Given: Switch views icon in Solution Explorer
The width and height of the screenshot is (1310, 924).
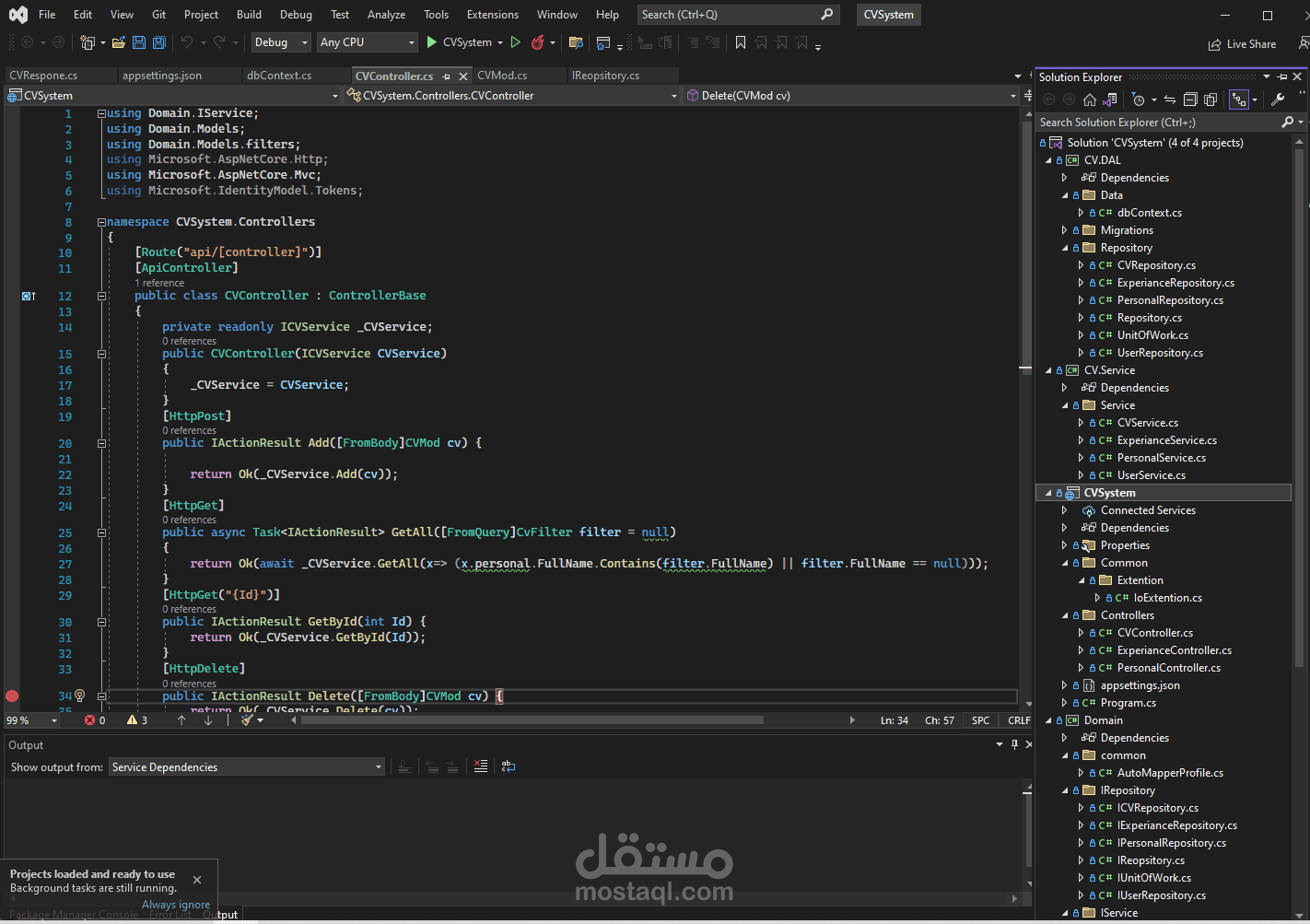Looking at the screenshot, I should (1110, 99).
